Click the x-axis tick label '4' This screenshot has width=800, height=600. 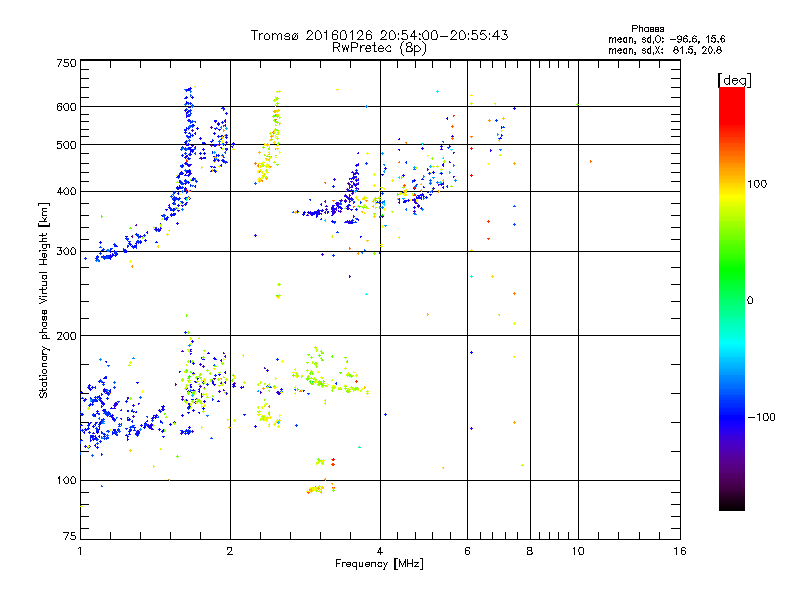380,551
